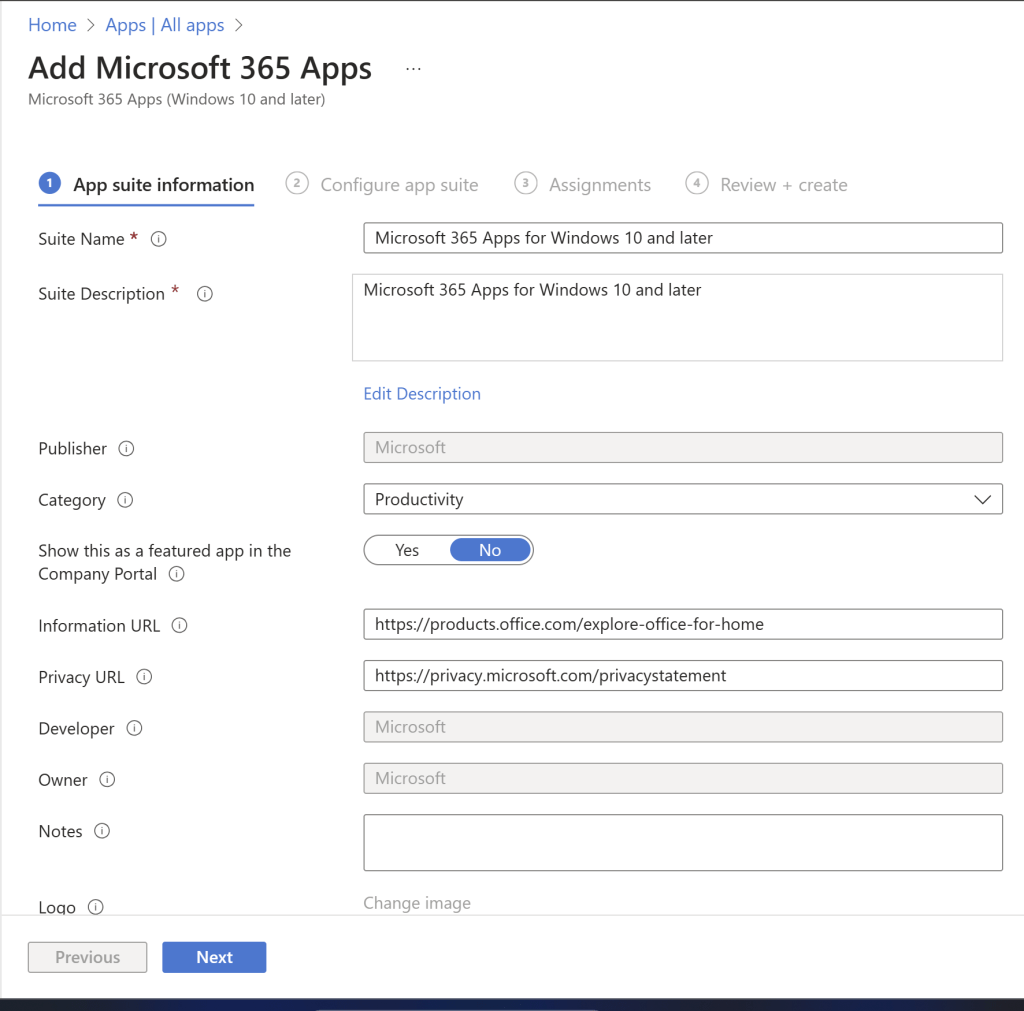Click the Privacy URL info icon
1024x1011 pixels.
144,677
